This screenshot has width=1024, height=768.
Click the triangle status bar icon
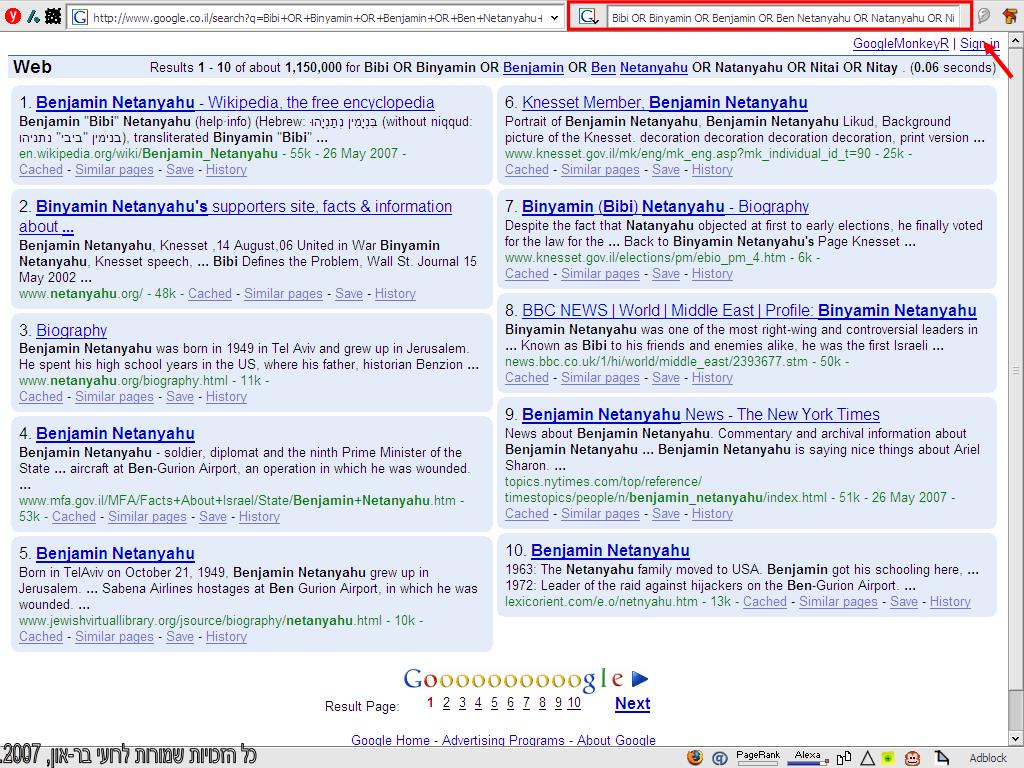point(867,758)
